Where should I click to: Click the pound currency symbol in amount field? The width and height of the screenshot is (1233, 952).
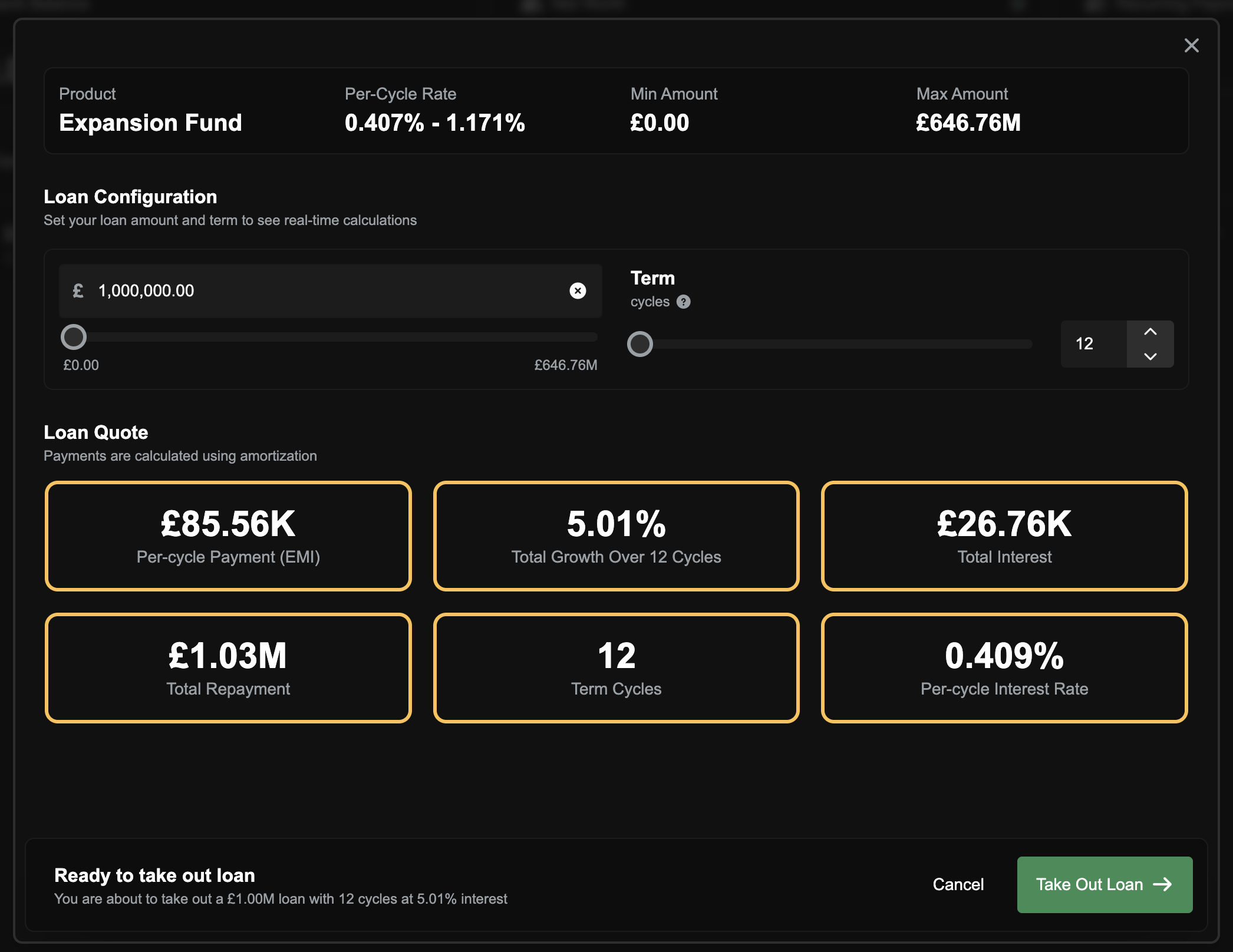coord(78,290)
